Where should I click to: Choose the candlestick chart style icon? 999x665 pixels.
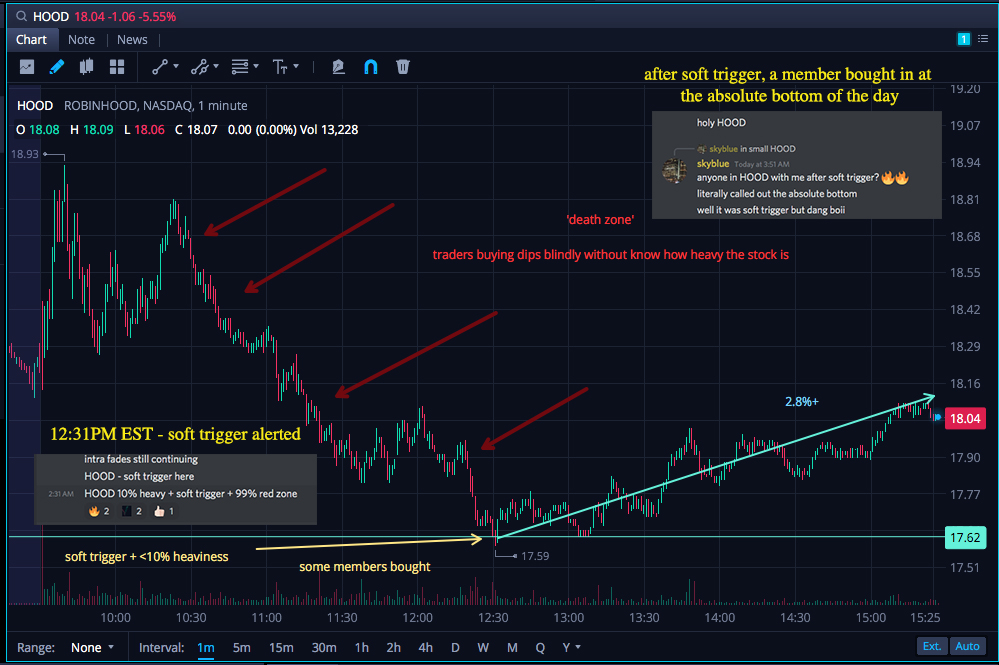87,66
